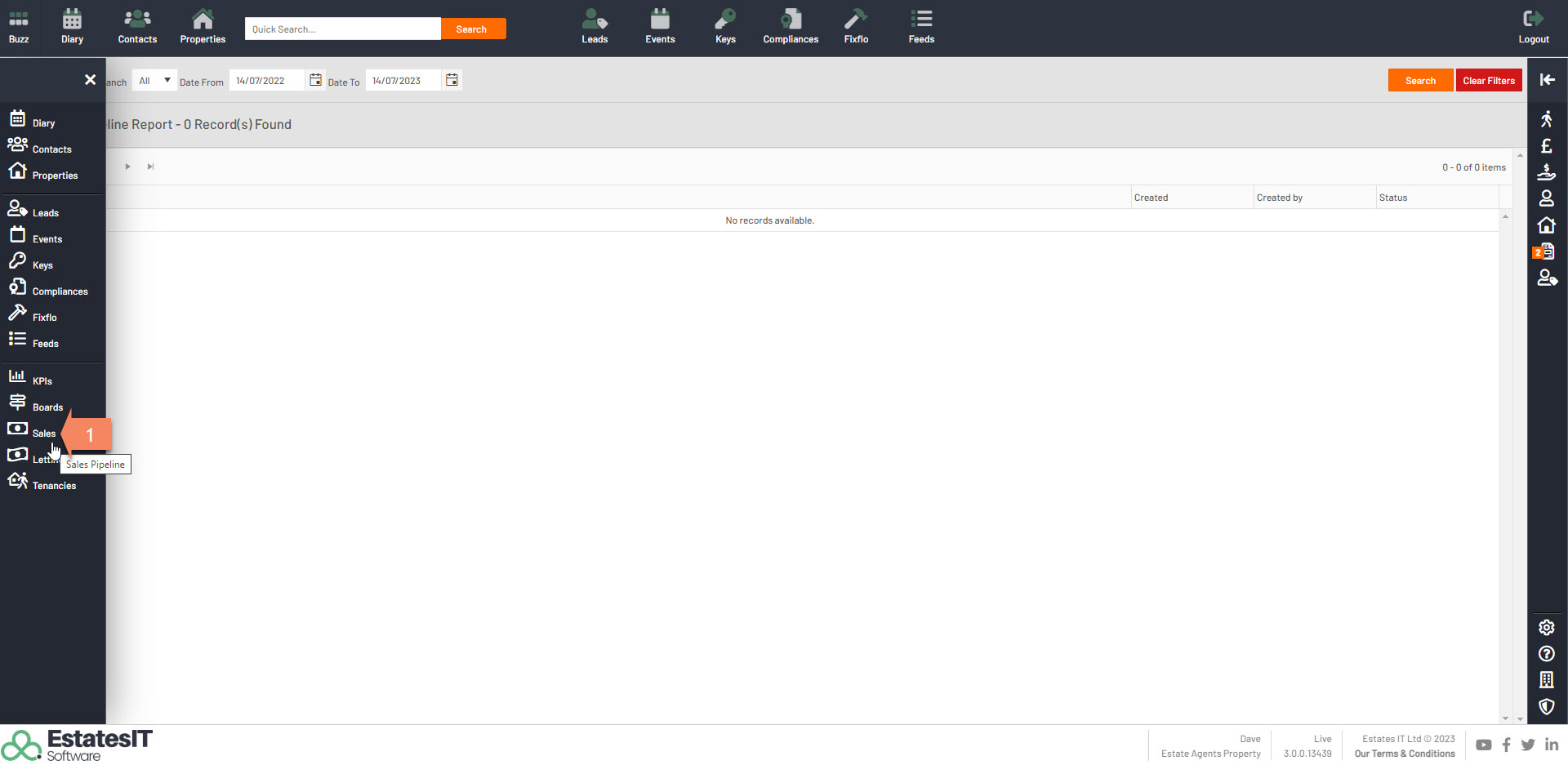Open KPIs from the left sidebar
1568x765 pixels.
[42, 381]
